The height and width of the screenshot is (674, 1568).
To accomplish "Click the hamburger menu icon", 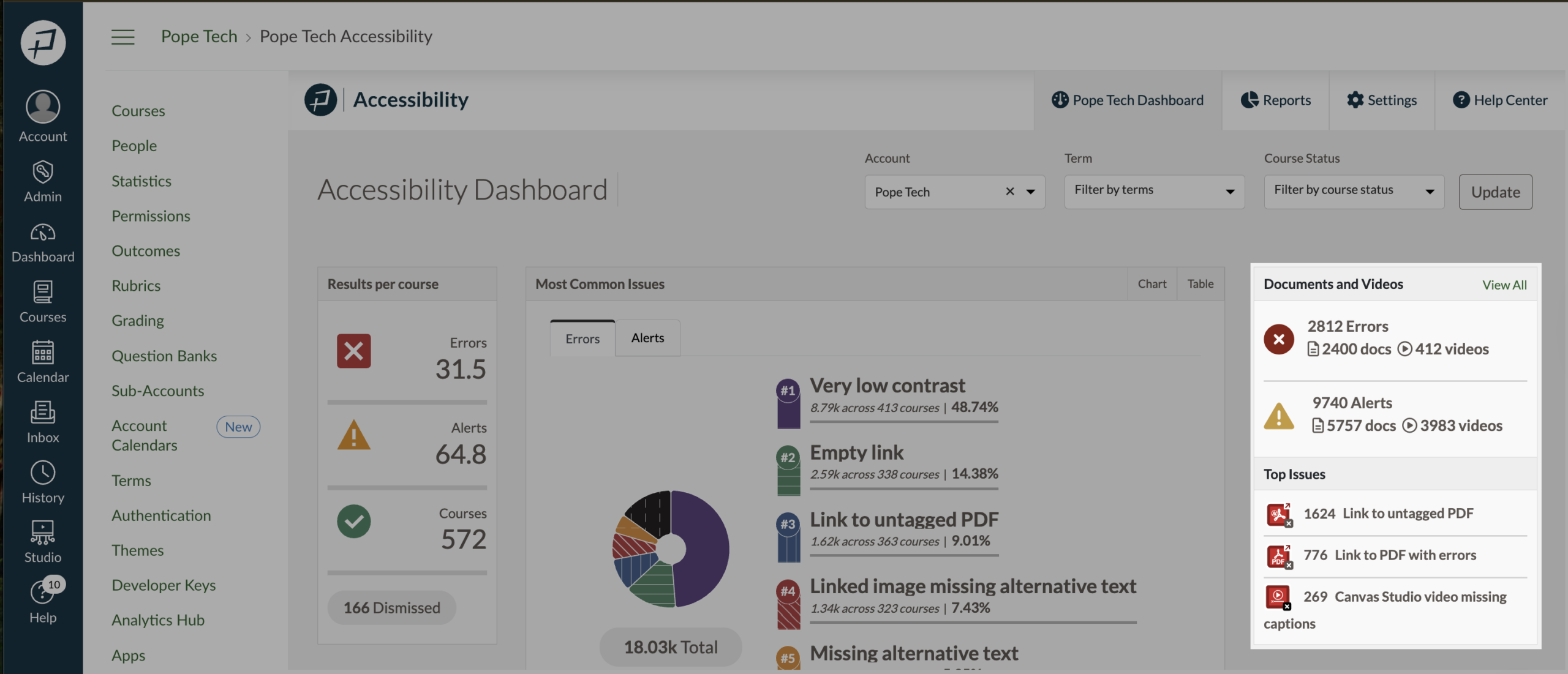I will coord(123,37).
